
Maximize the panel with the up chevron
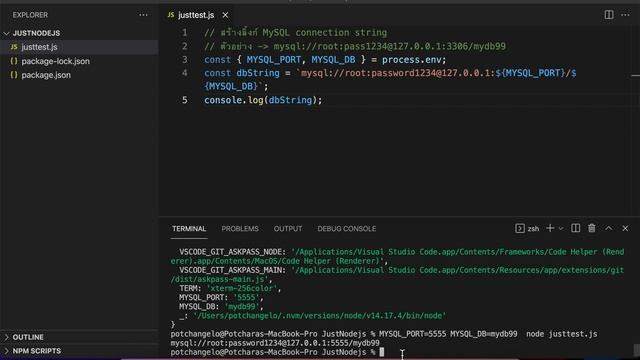609,228
